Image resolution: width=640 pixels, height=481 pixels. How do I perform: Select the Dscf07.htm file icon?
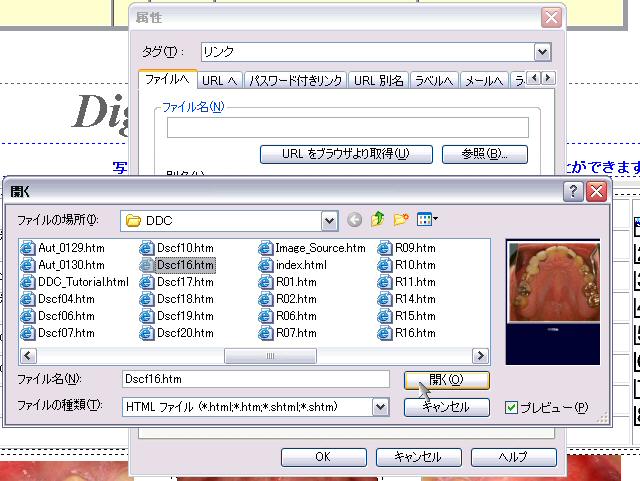coord(28,333)
